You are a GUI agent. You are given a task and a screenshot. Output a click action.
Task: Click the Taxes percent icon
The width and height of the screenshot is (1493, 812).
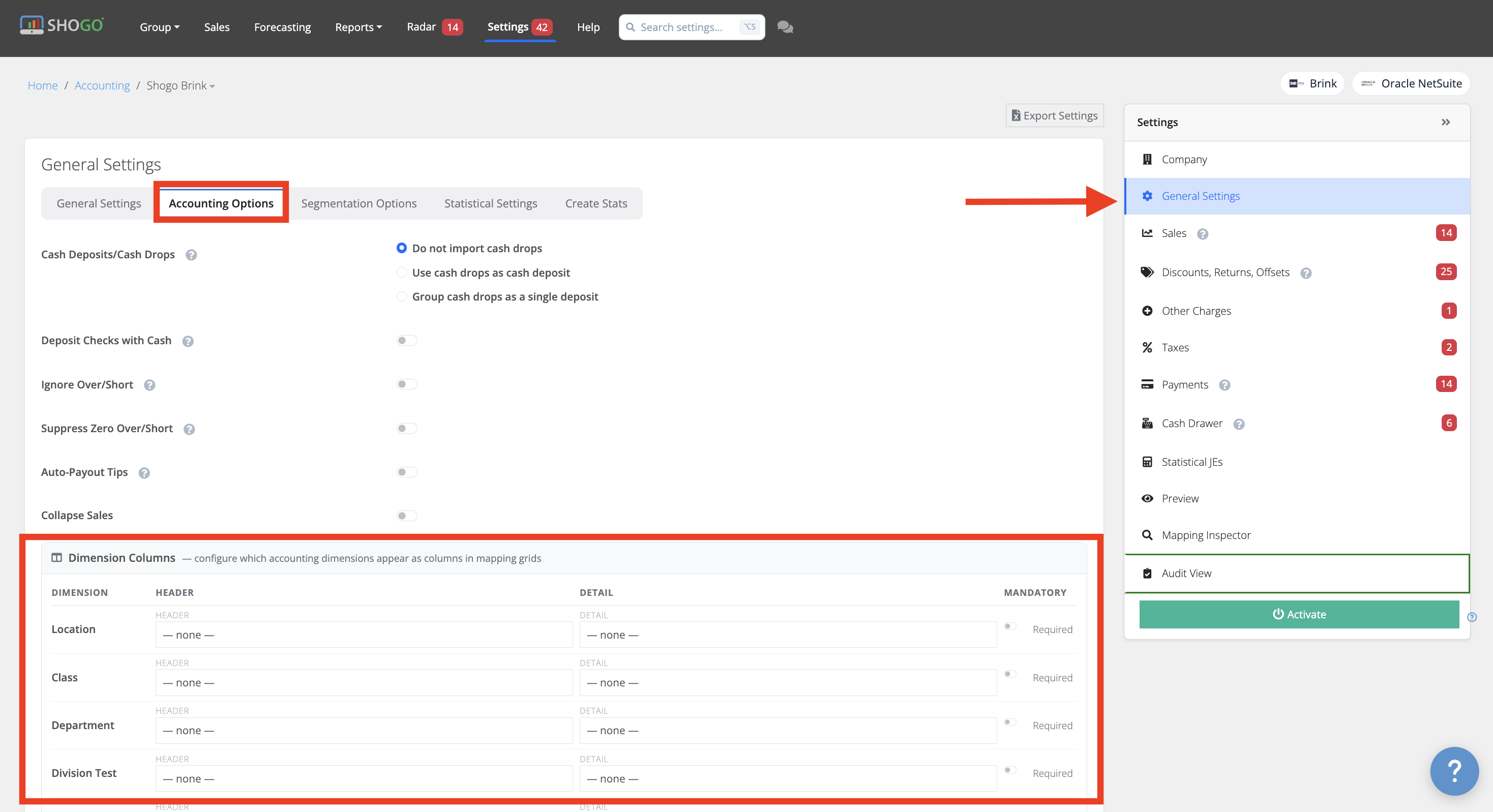pyautogui.click(x=1147, y=347)
